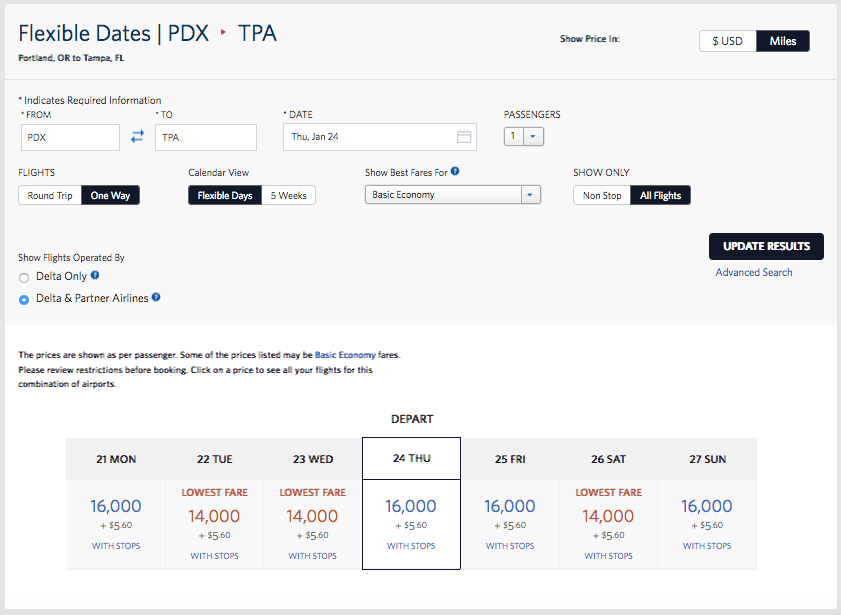Click info icon beside Delta & Partner Airlines

156,297
